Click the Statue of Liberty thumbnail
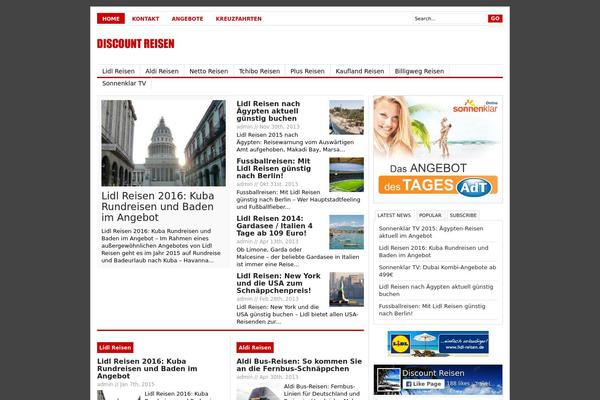This screenshot has width=600, height=400. [x=346, y=289]
